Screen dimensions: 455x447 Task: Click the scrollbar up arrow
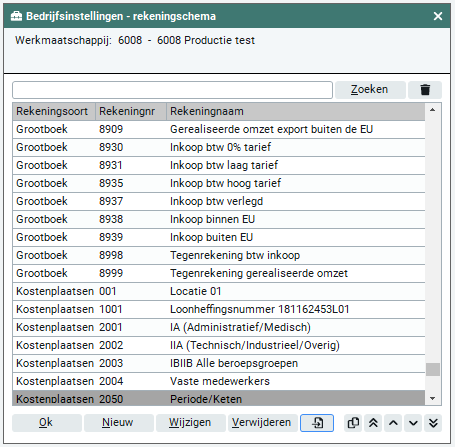433,110
